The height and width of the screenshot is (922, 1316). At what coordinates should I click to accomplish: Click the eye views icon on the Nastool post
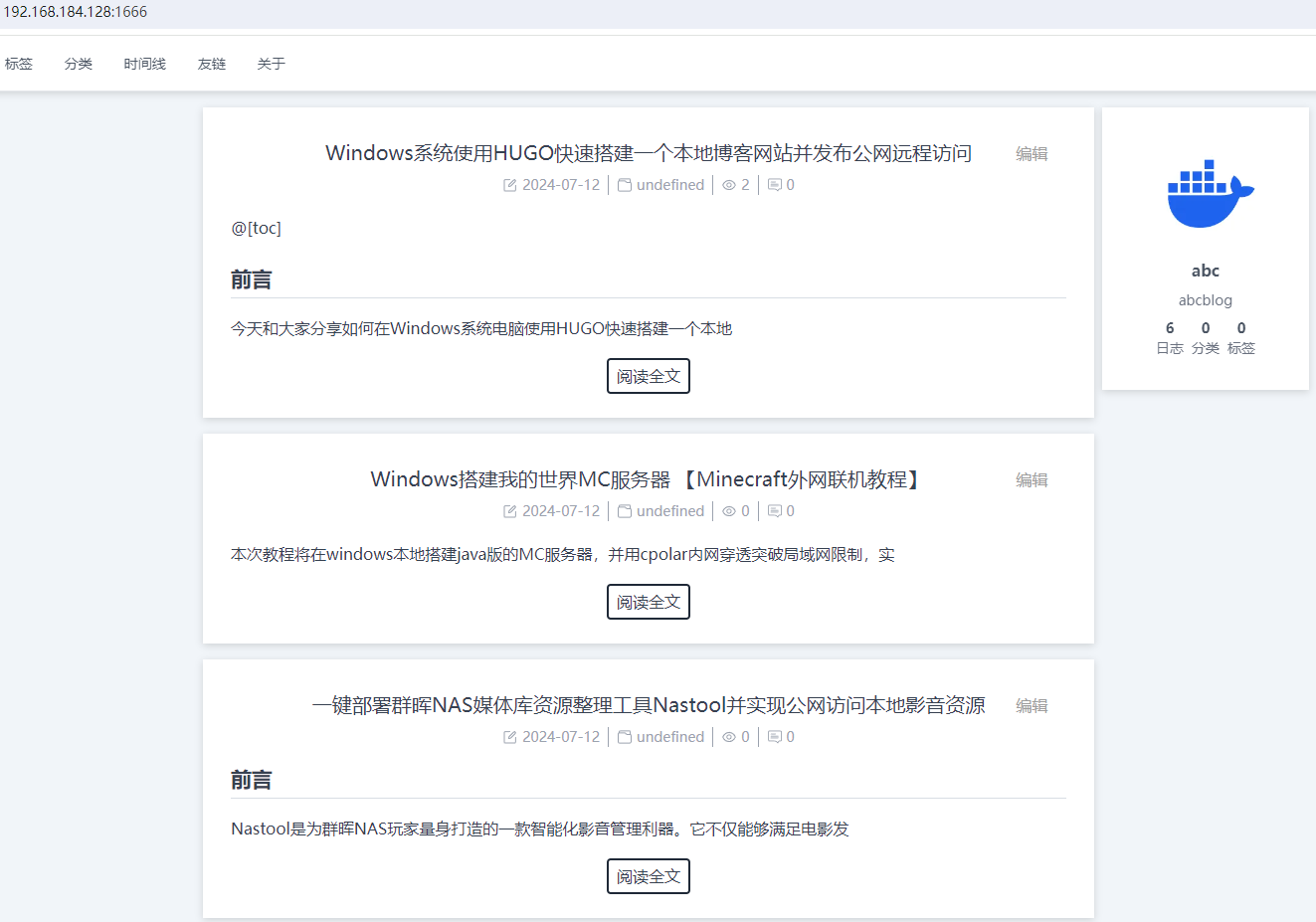click(x=729, y=736)
